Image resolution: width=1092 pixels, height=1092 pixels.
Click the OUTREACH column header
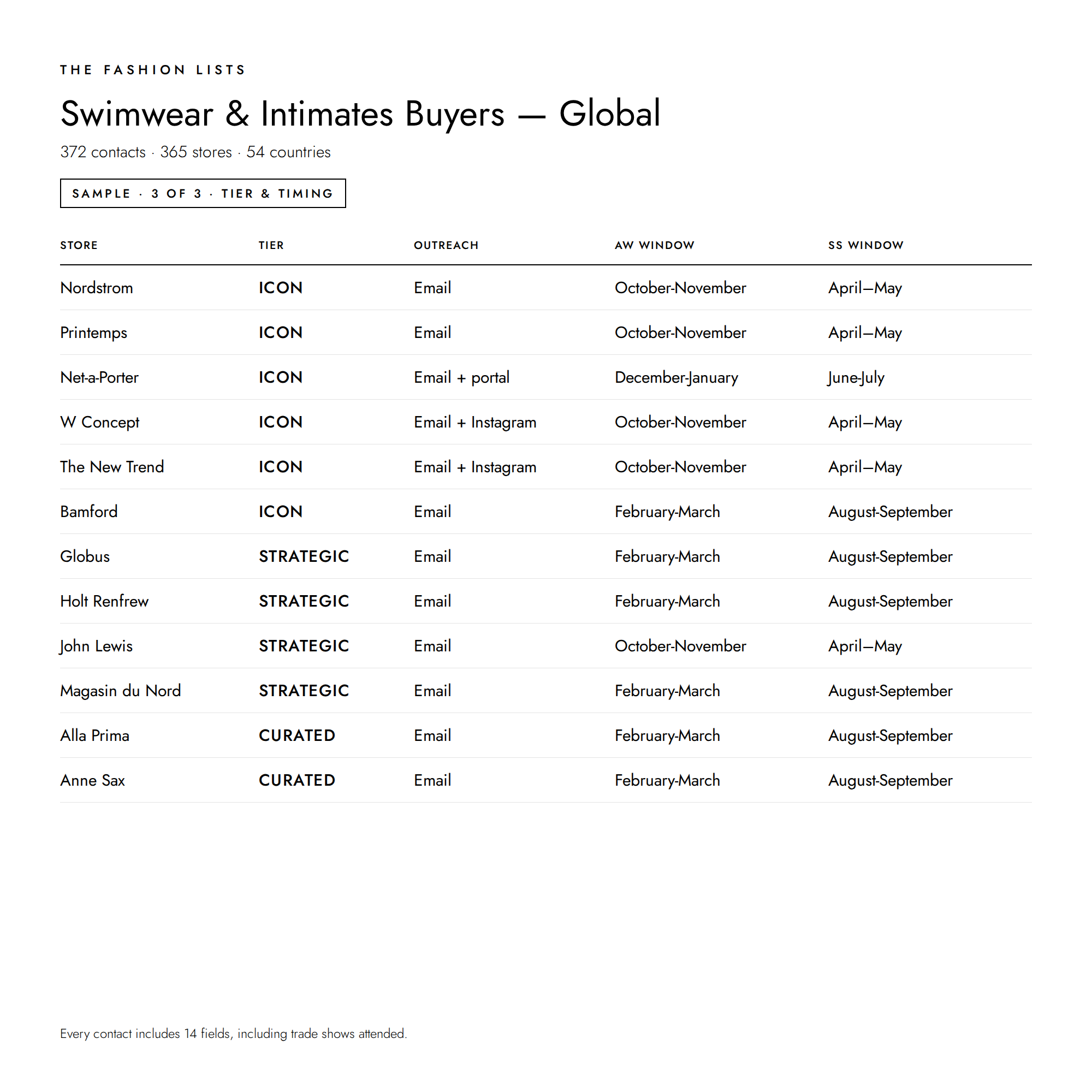[446, 245]
